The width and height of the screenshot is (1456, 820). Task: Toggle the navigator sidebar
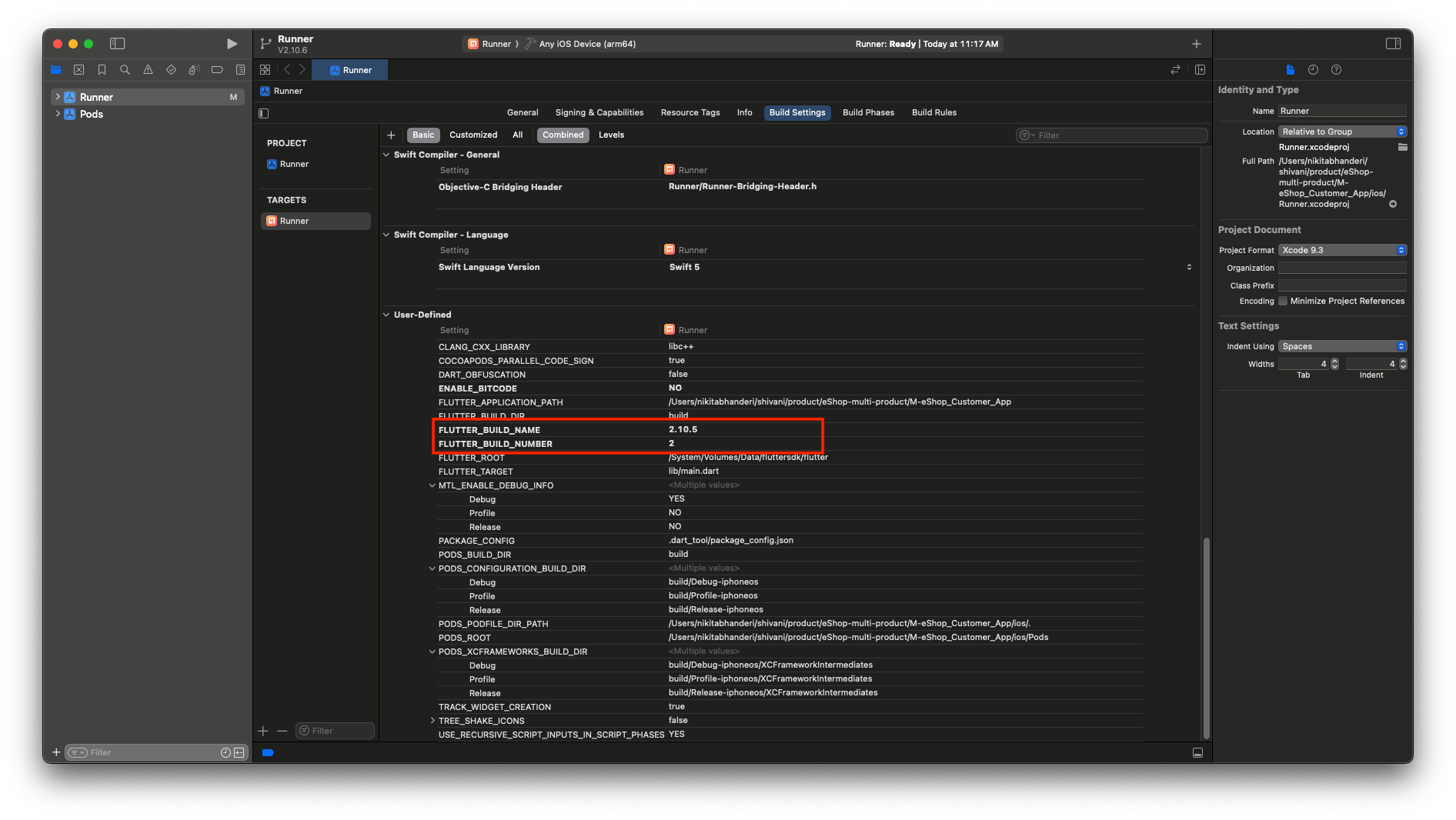point(118,44)
